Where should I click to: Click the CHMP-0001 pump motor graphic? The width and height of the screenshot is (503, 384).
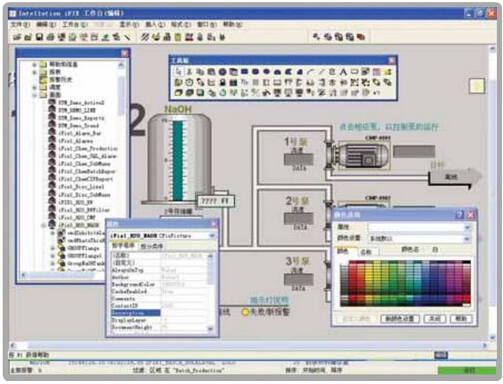coord(363,155)
